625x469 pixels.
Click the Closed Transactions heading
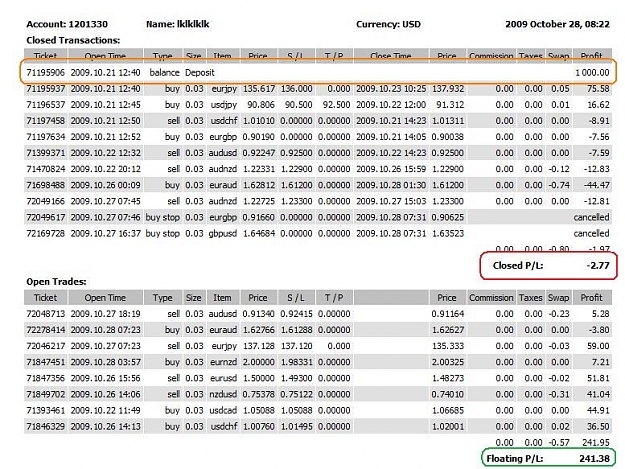click(73, 40)
